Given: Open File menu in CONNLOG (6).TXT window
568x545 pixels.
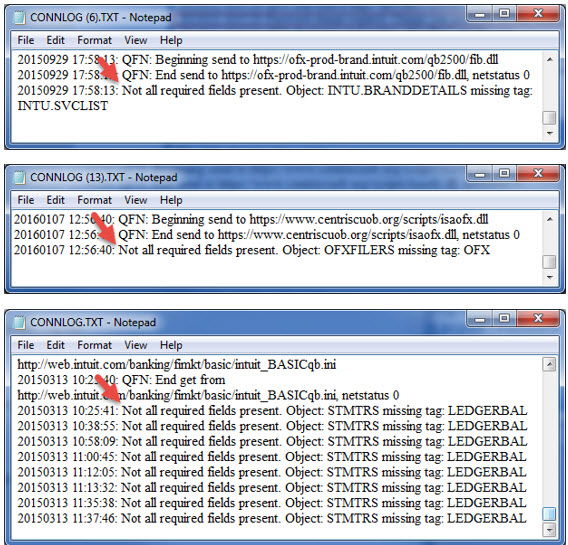Looking at the screenshot, I should (x=26, y=40).
